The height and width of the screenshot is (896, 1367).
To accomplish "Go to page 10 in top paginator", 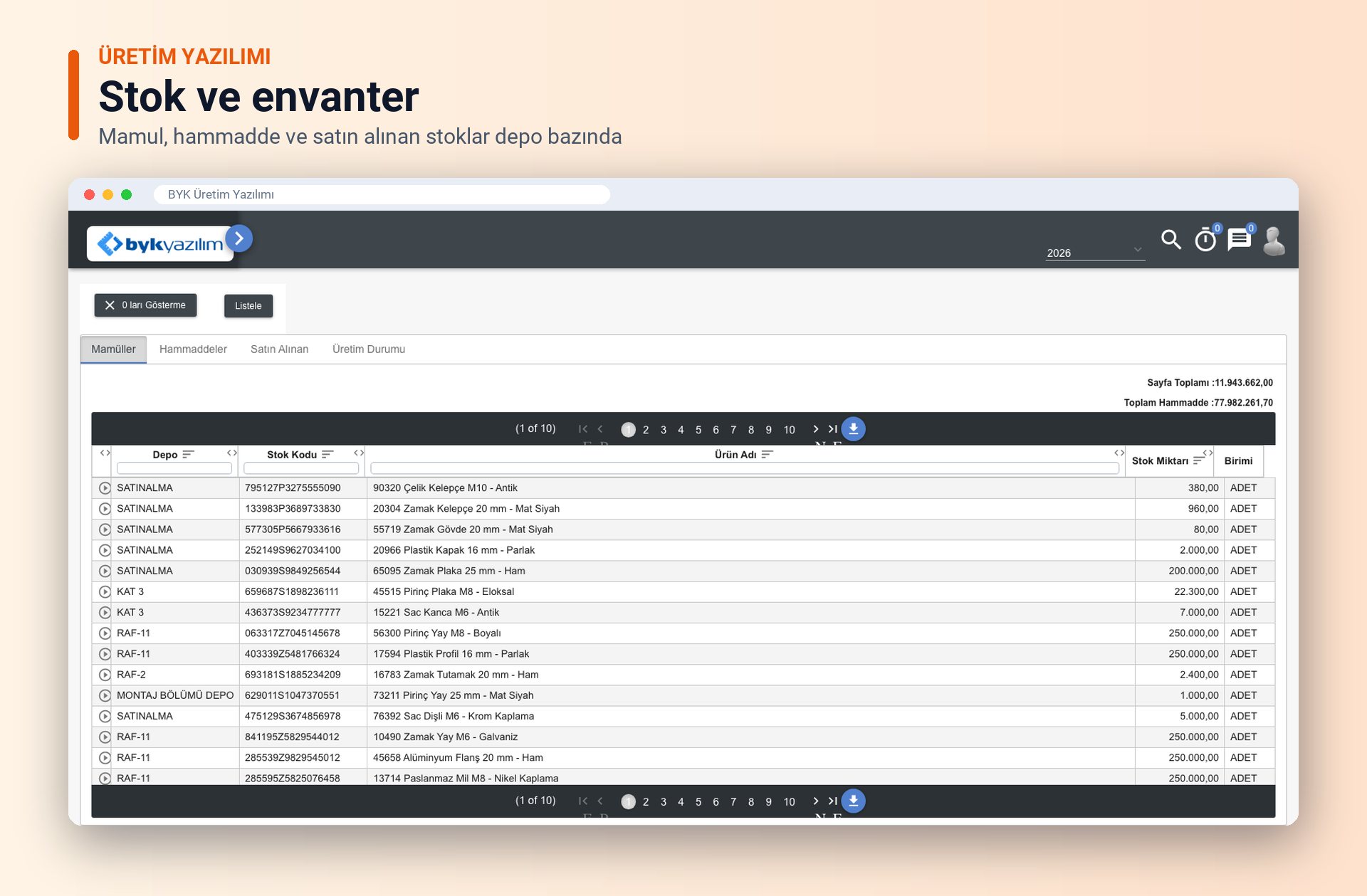I will click(789, 429).
